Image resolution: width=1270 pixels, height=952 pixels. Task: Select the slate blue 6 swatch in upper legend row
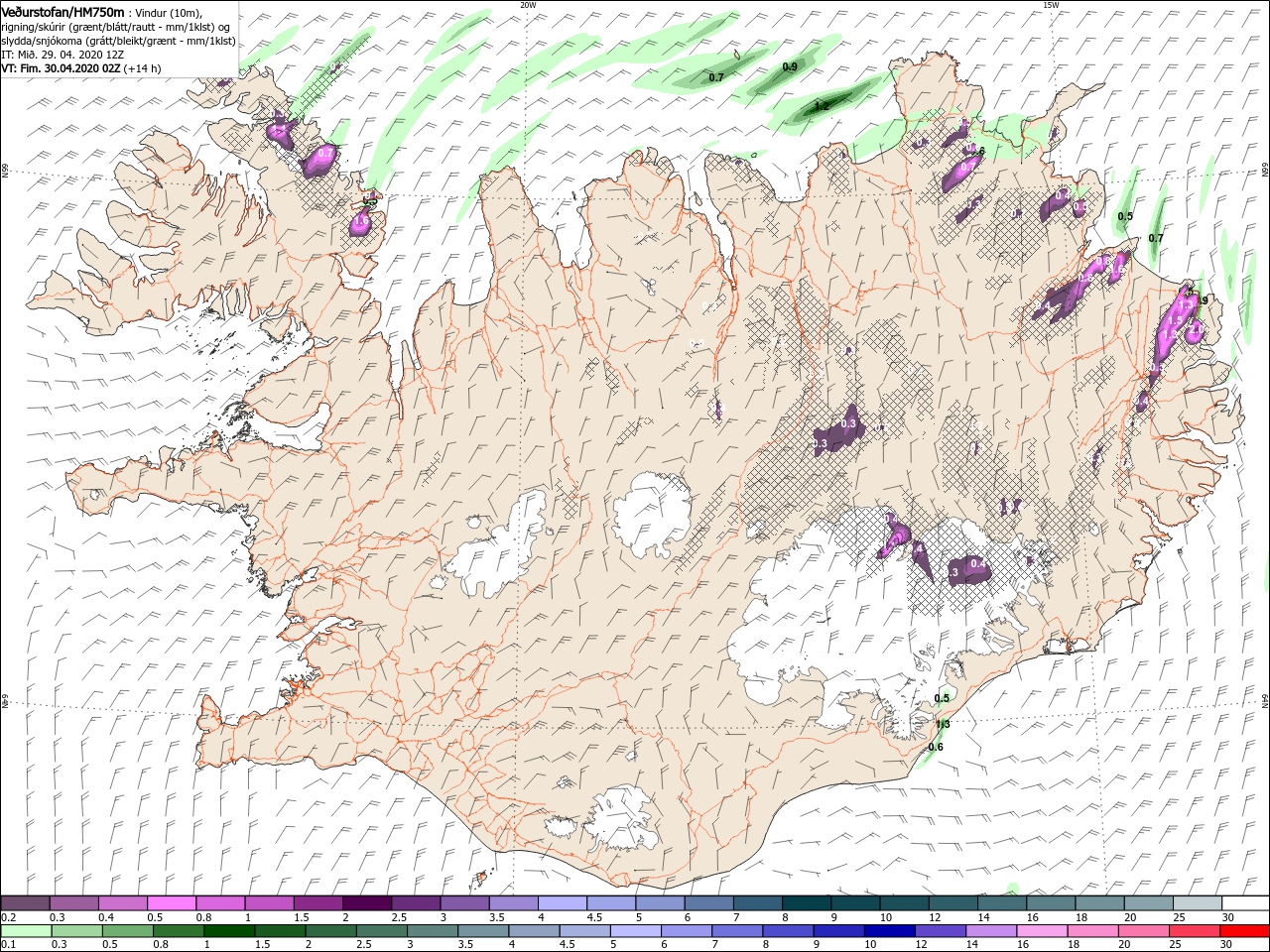(x=708, y=903)
